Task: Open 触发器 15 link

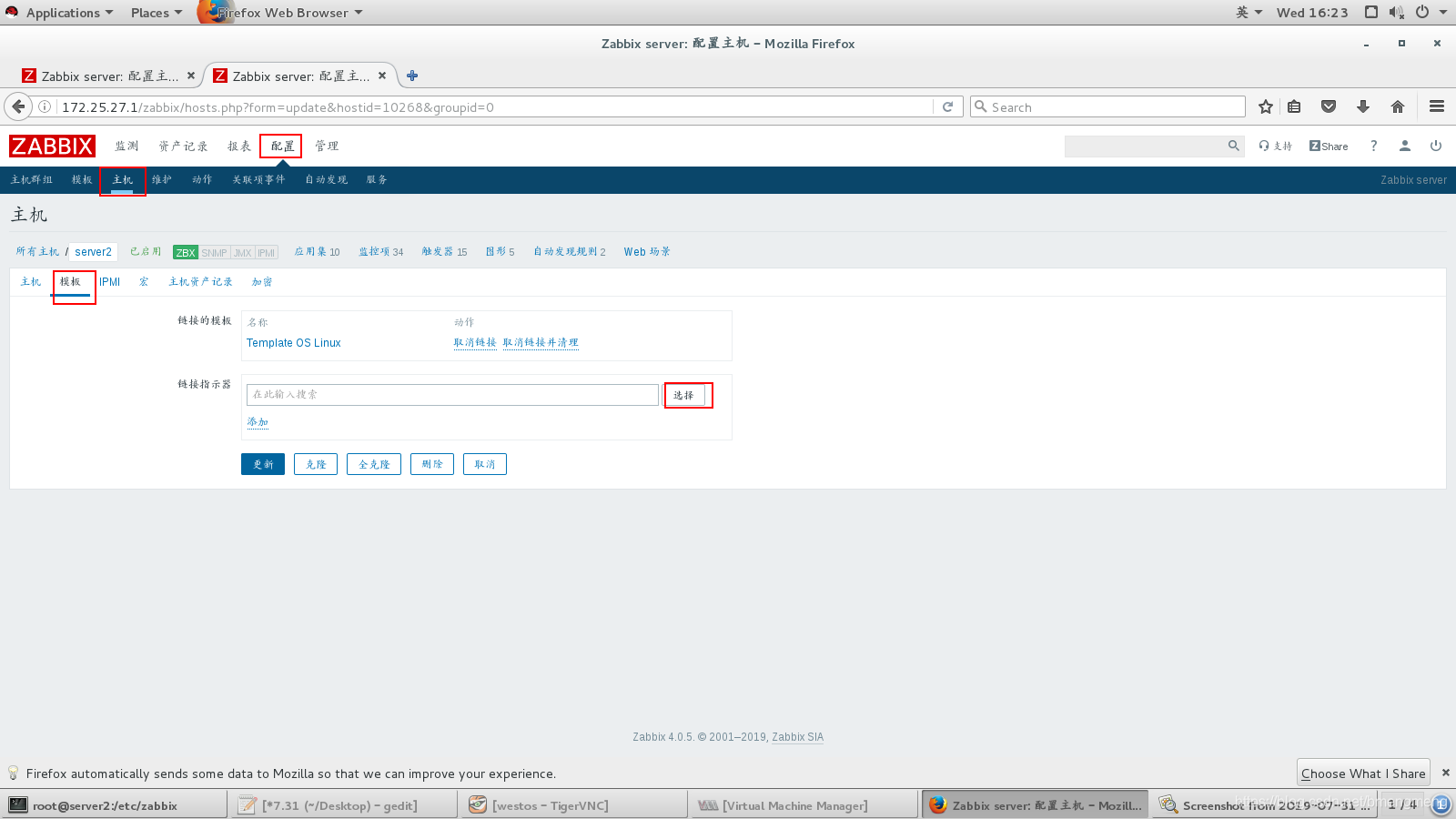Action: [444, 252]
